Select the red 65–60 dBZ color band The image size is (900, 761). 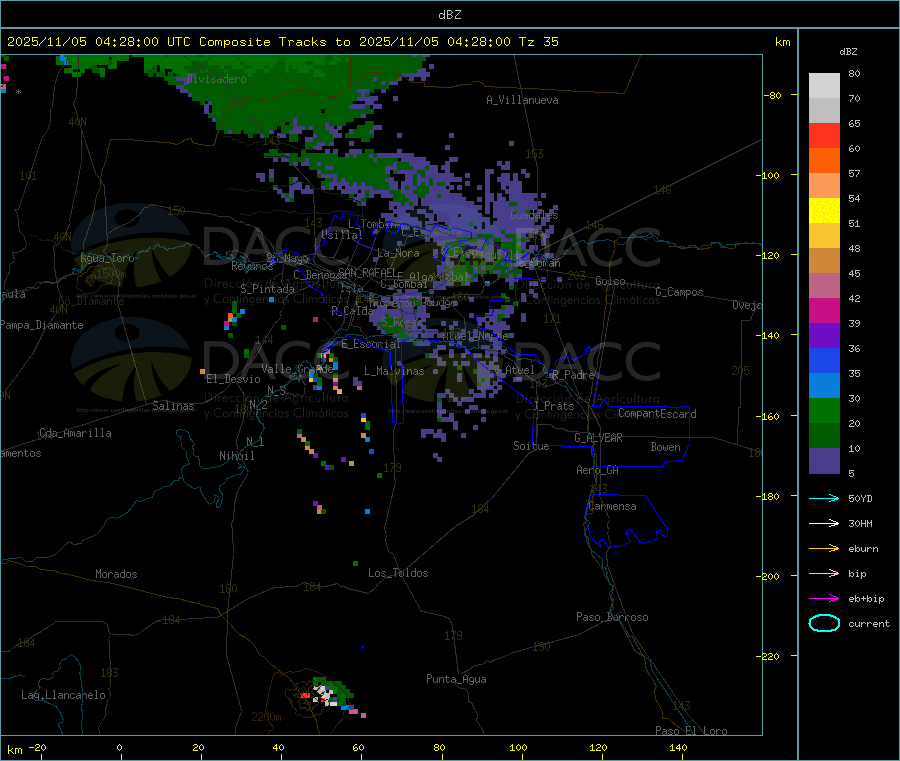click(x=824, y=135)
